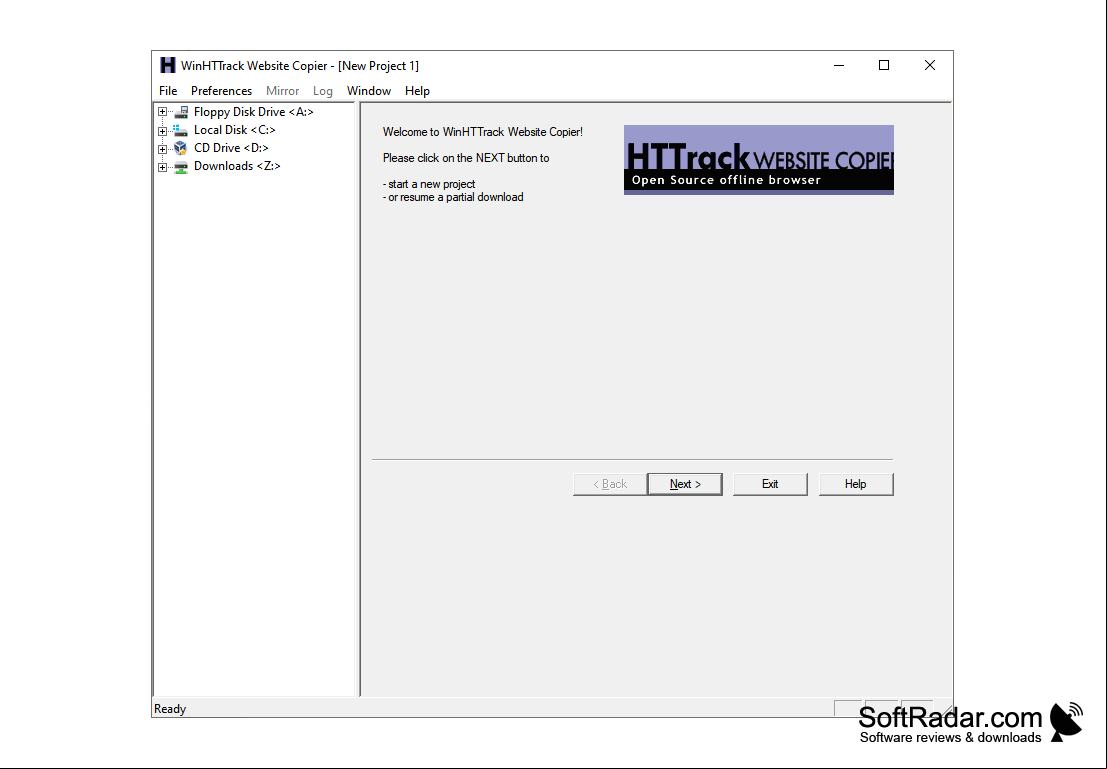Click the window resize grip in status bar
The width and height of the screenshot is (1107, 769).
[x=946, y=710]
